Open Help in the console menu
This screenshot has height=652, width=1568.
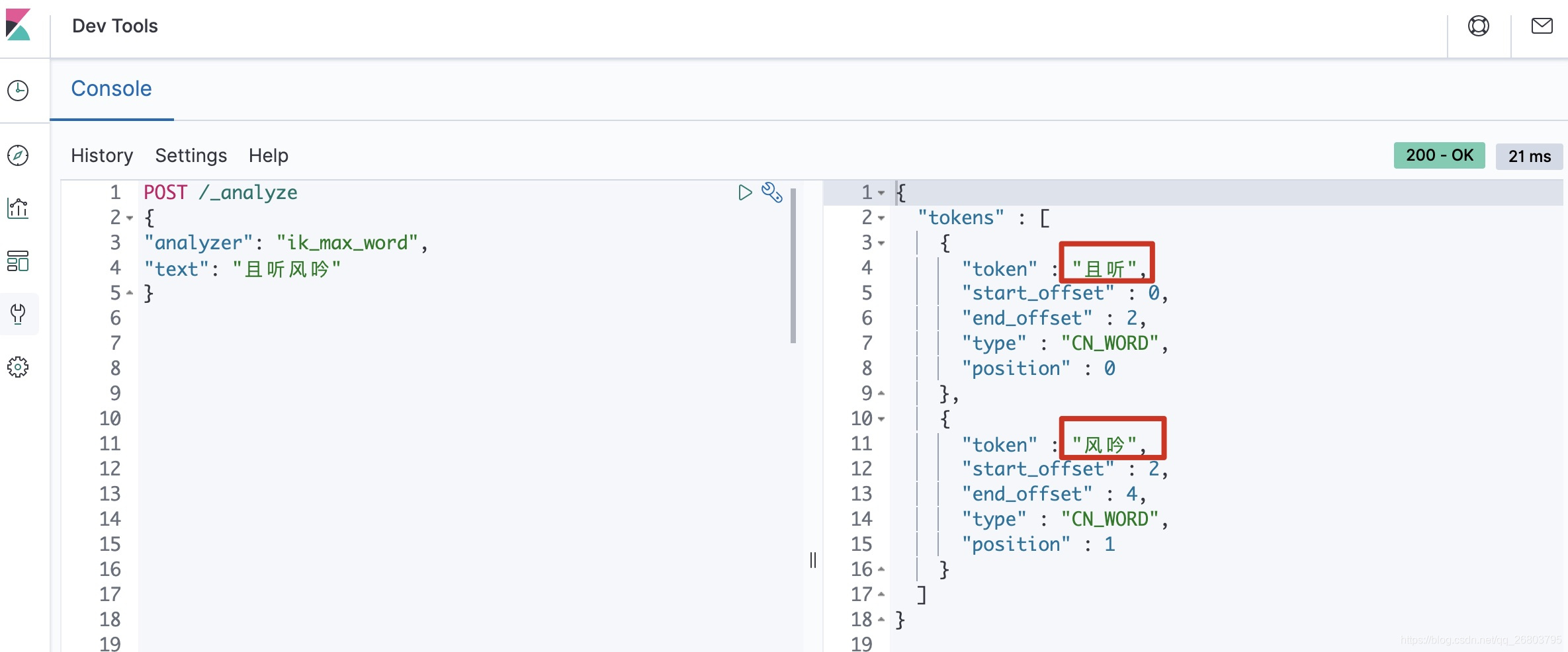point(269,155)
